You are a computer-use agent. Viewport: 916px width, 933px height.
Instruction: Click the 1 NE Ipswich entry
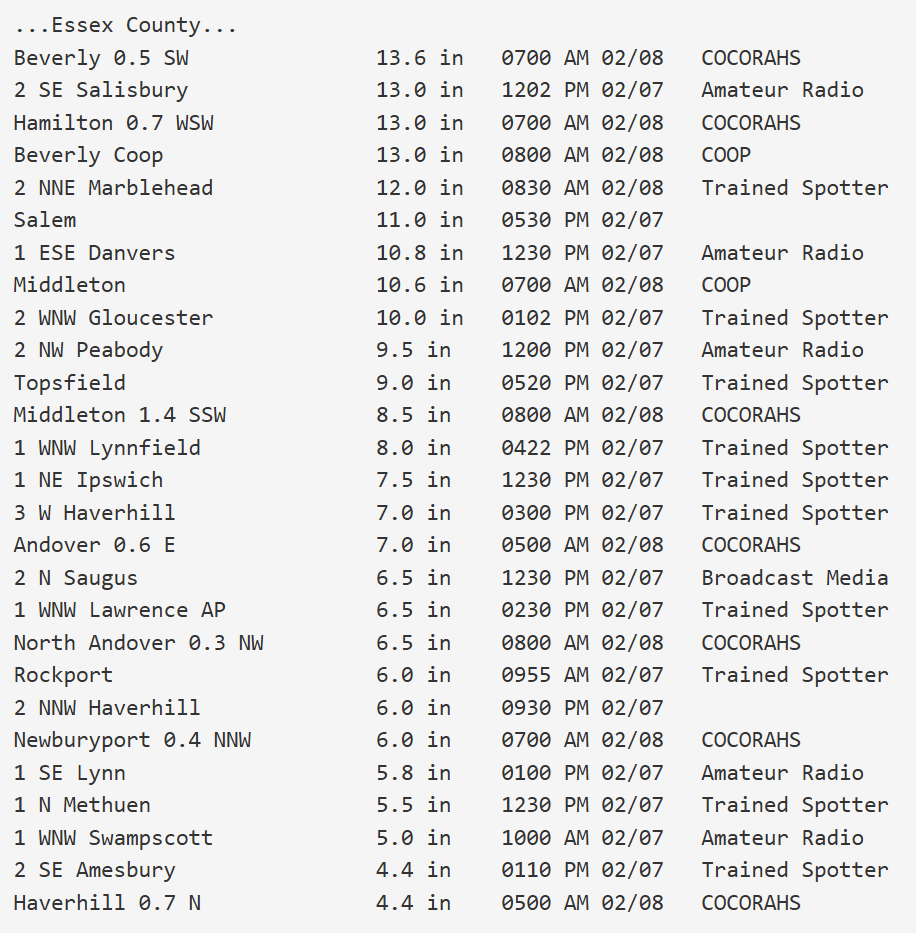tap(88, 480)
